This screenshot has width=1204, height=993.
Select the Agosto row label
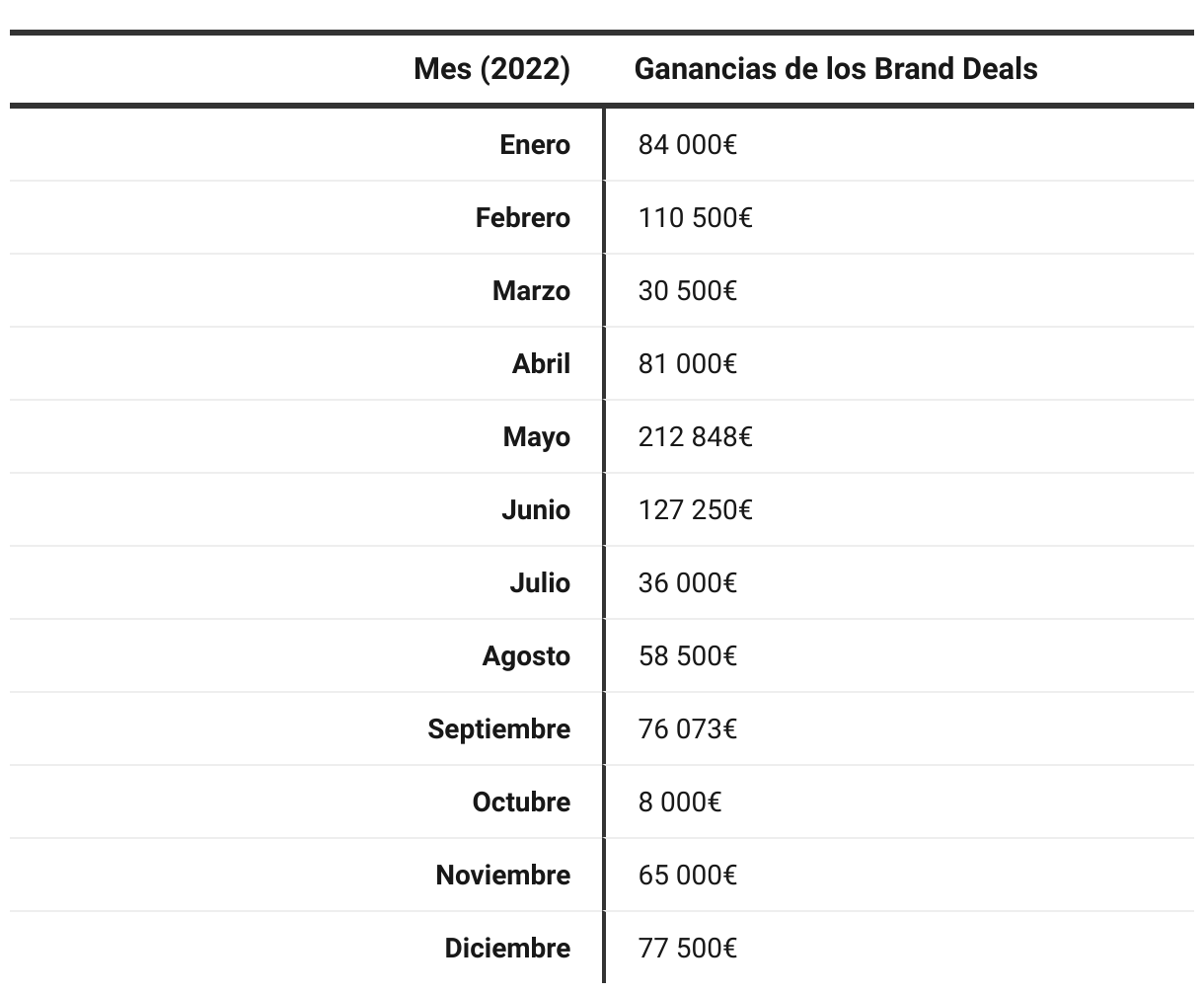coord(526,656)
